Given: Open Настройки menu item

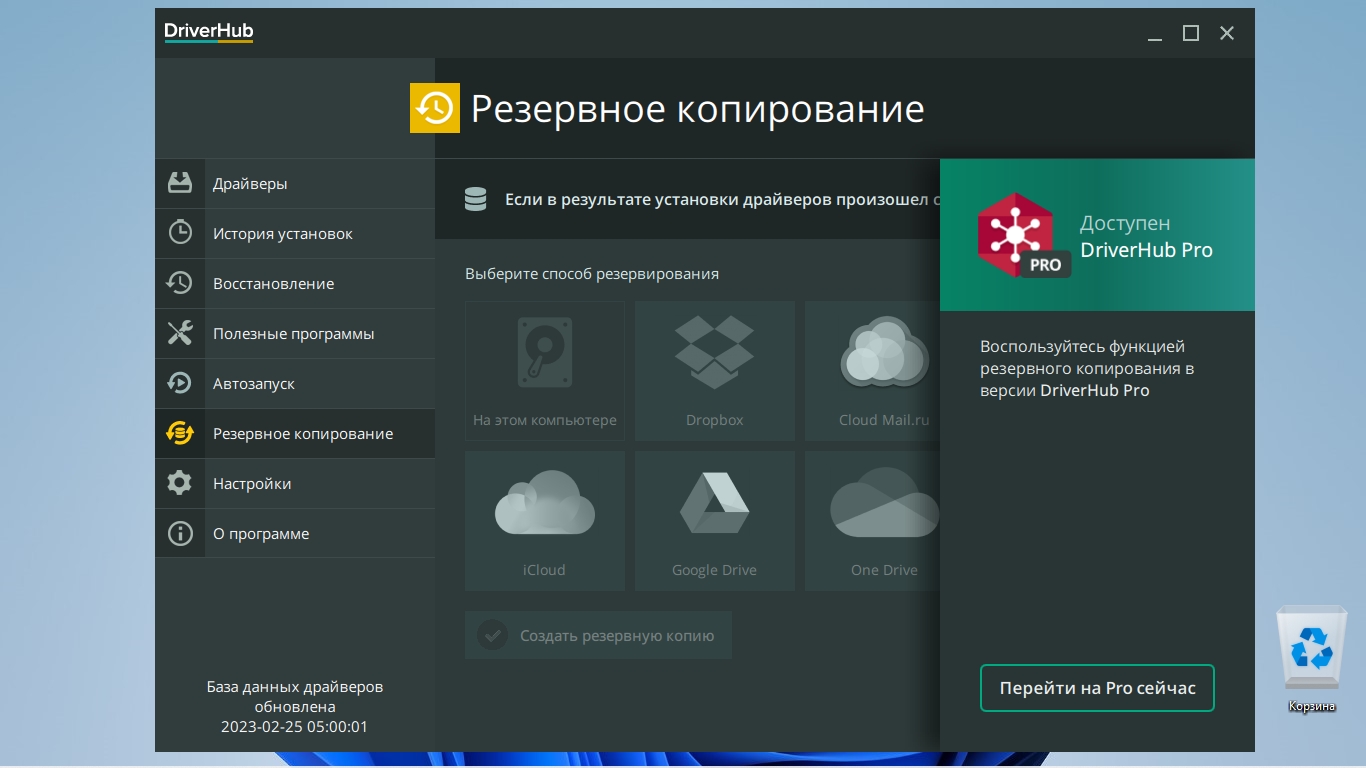Looking at the screenshot, I should (x=295, y=484).
